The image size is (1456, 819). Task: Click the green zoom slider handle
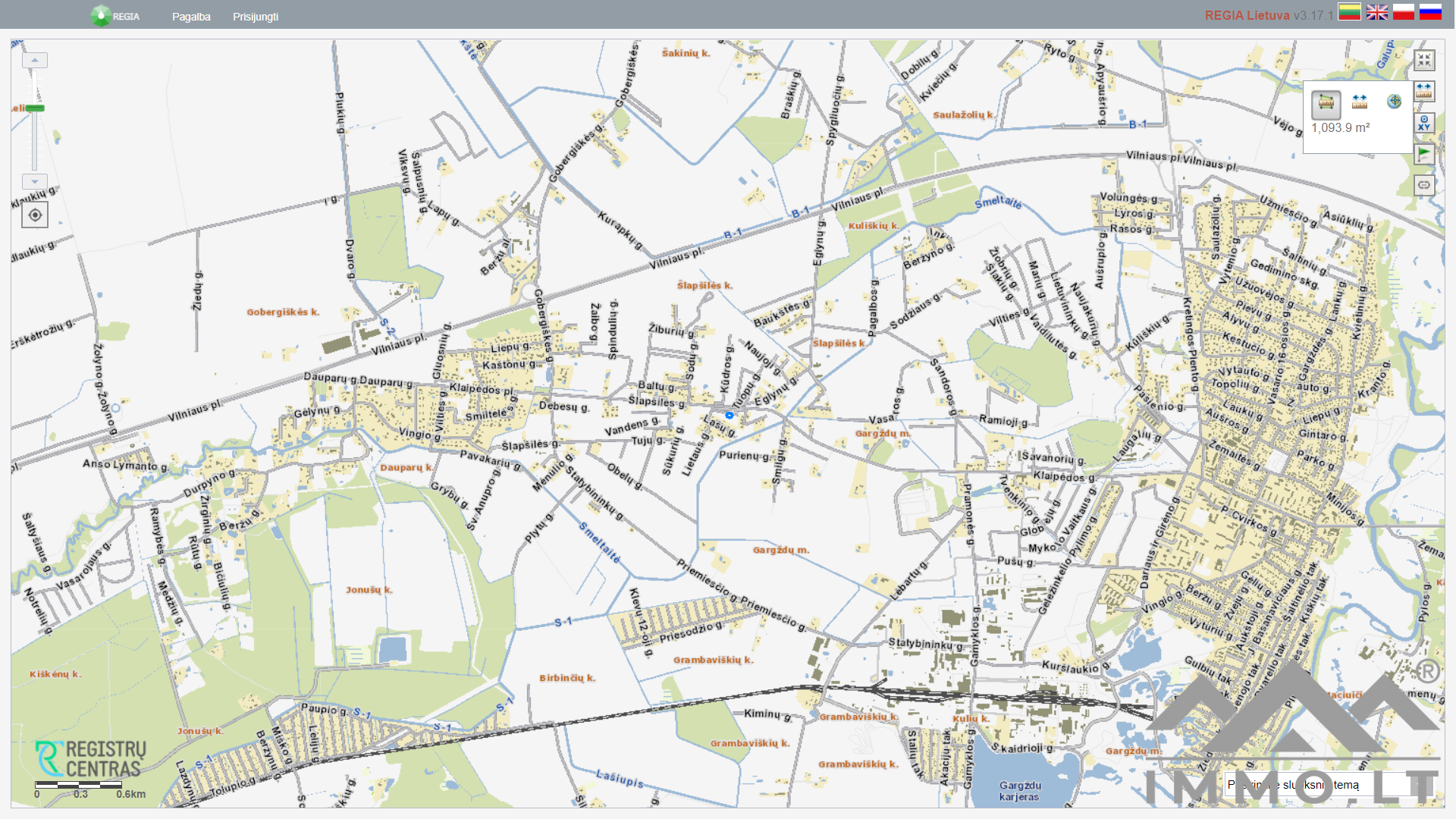(35, 108)
